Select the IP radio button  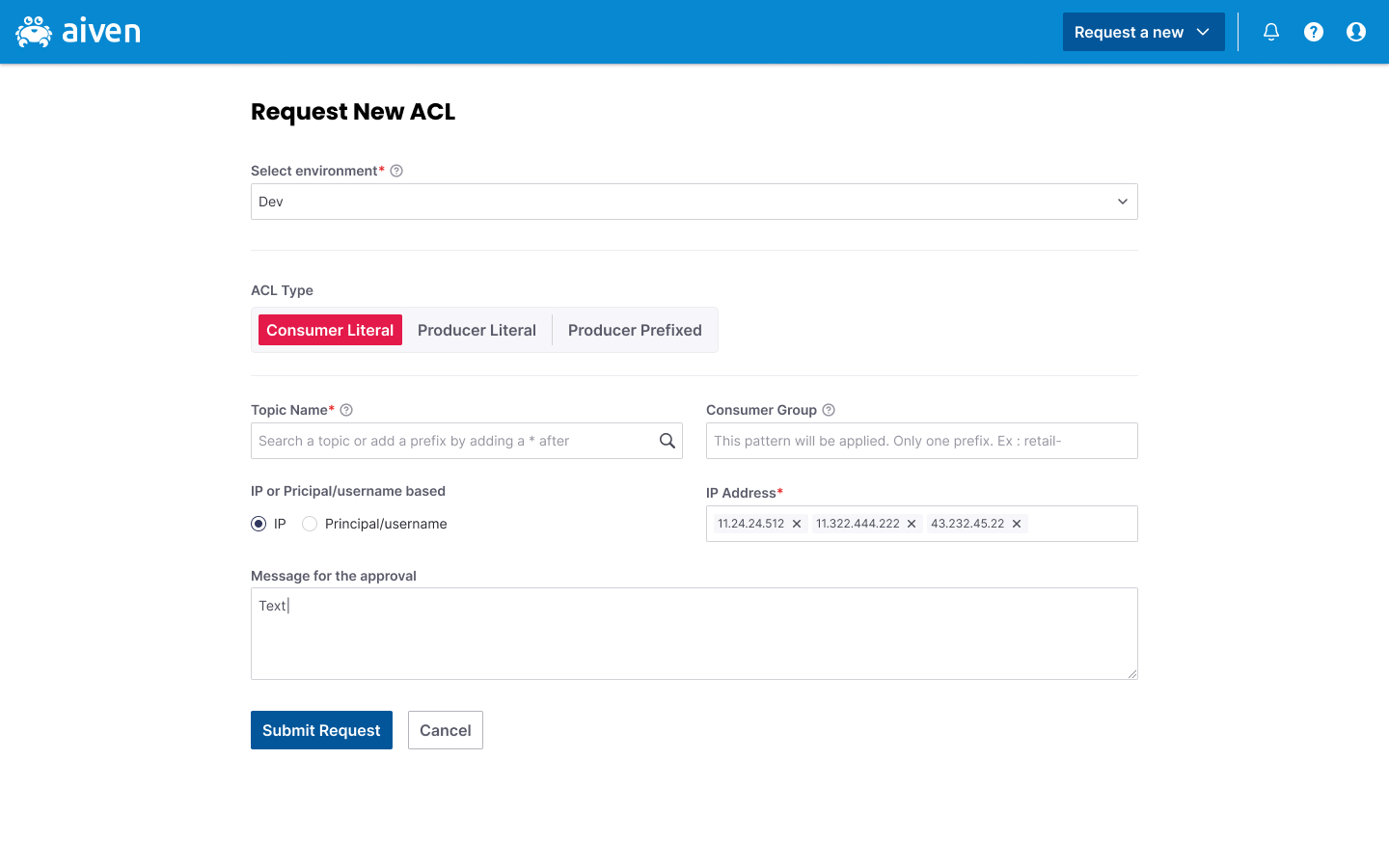[x=259, y=524]
